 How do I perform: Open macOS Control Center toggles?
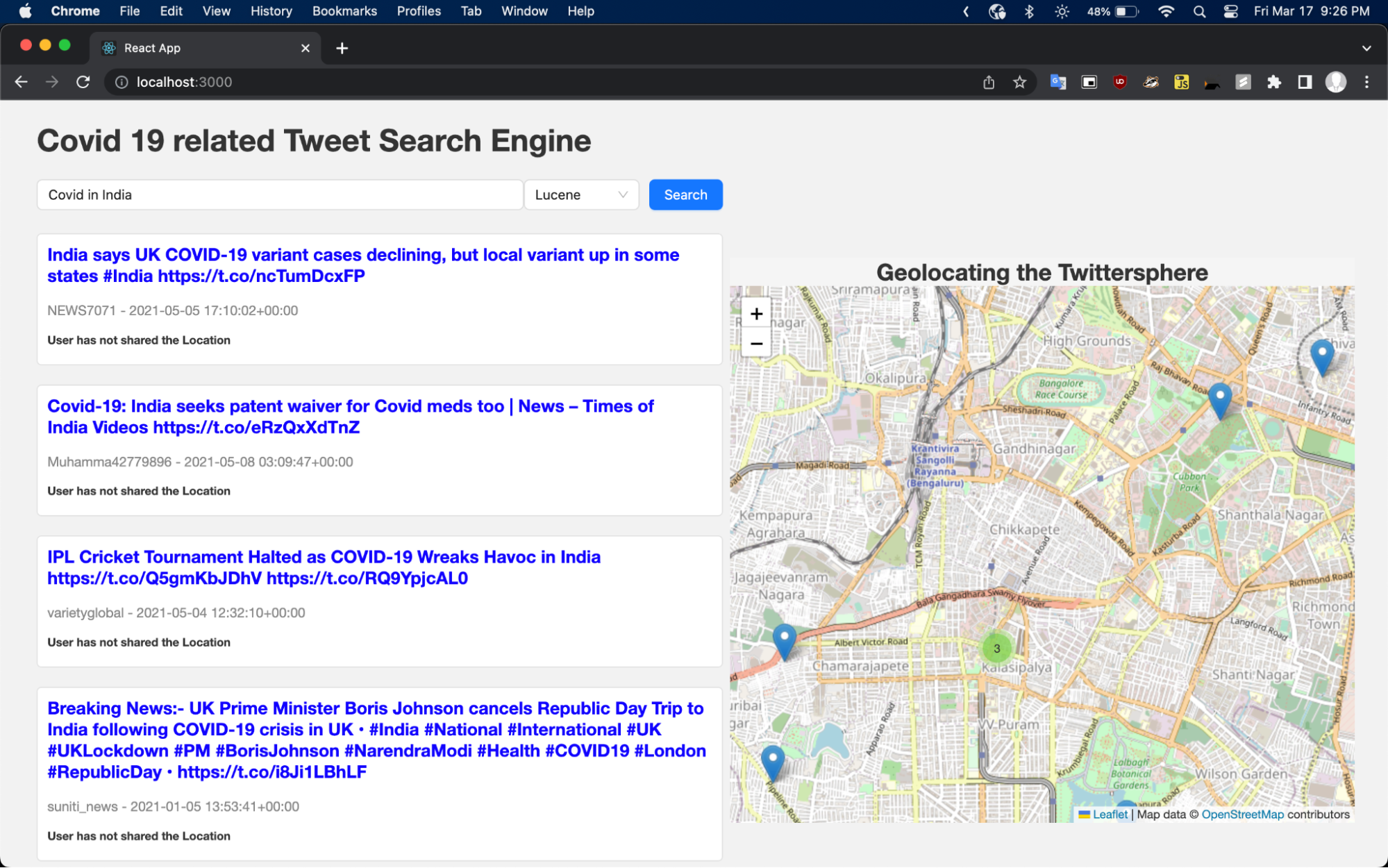[x=1230, y=11]
